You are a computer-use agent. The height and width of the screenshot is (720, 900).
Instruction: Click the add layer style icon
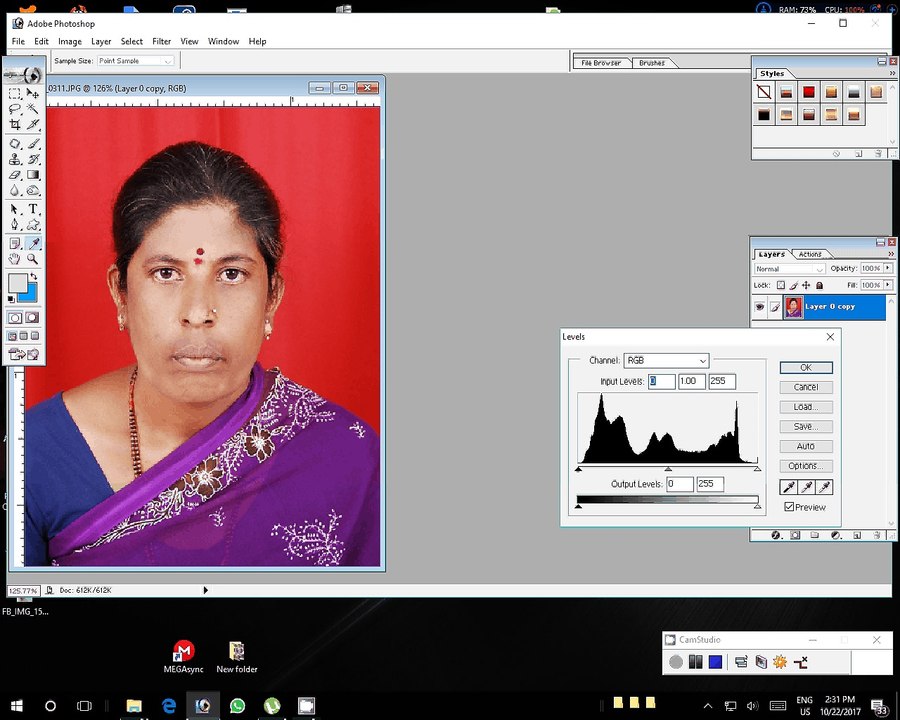(x=776, y=535)
